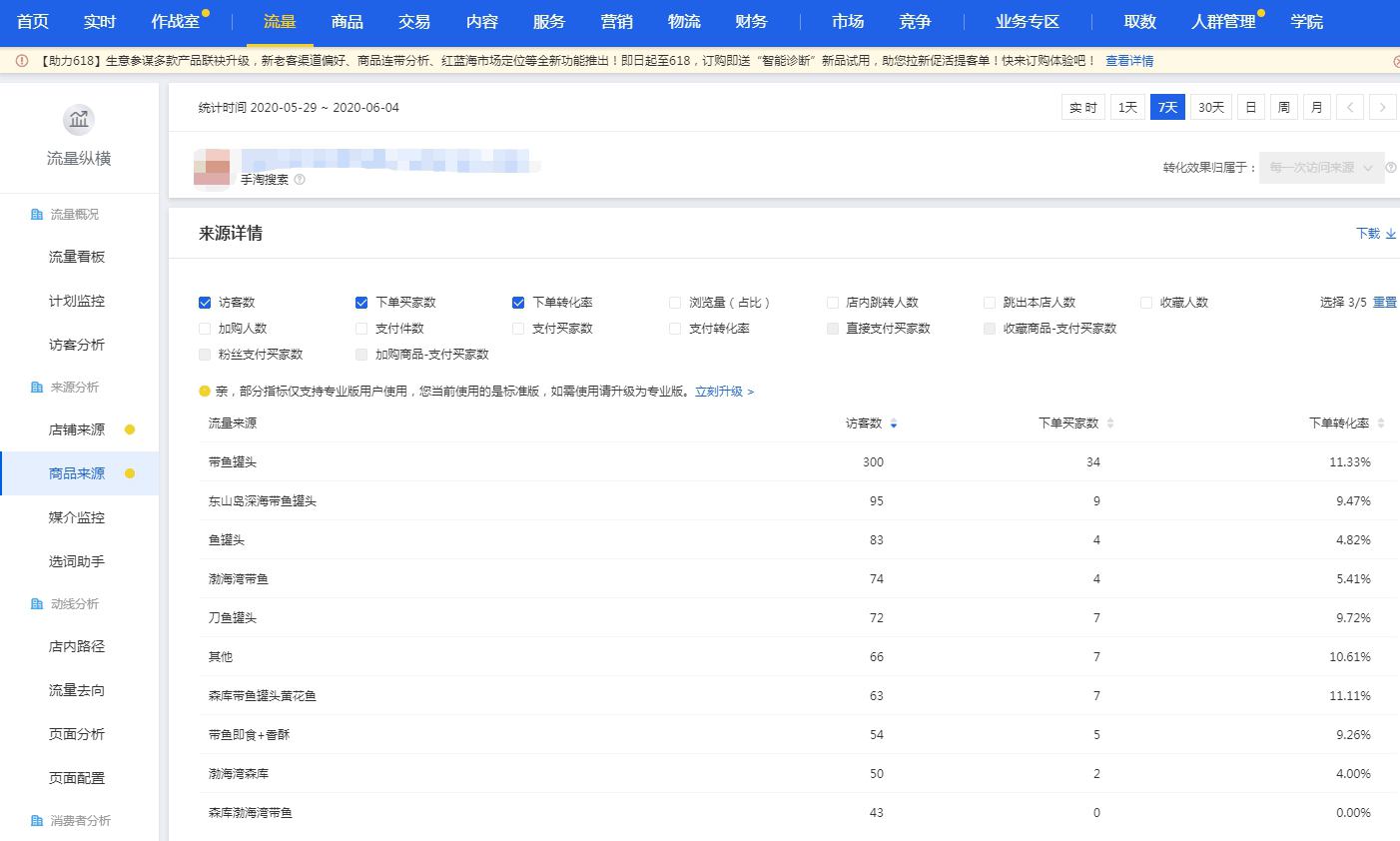This screenshot has width=1400, height=841.
Task: Click help icon next to 手淘搜索
Action: (300, 180)
